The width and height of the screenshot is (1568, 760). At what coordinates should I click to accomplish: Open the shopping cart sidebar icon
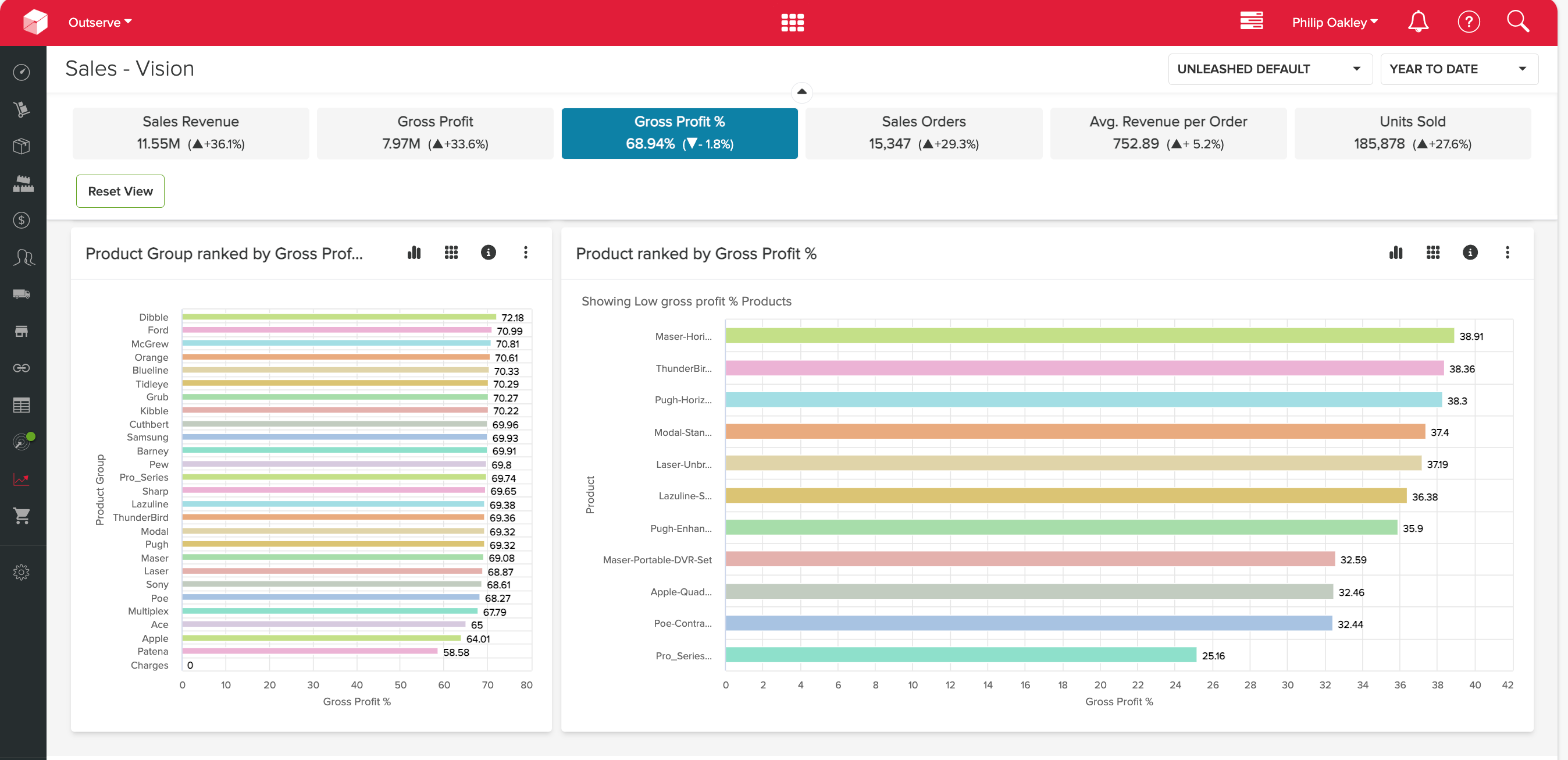tap(22, 516)
